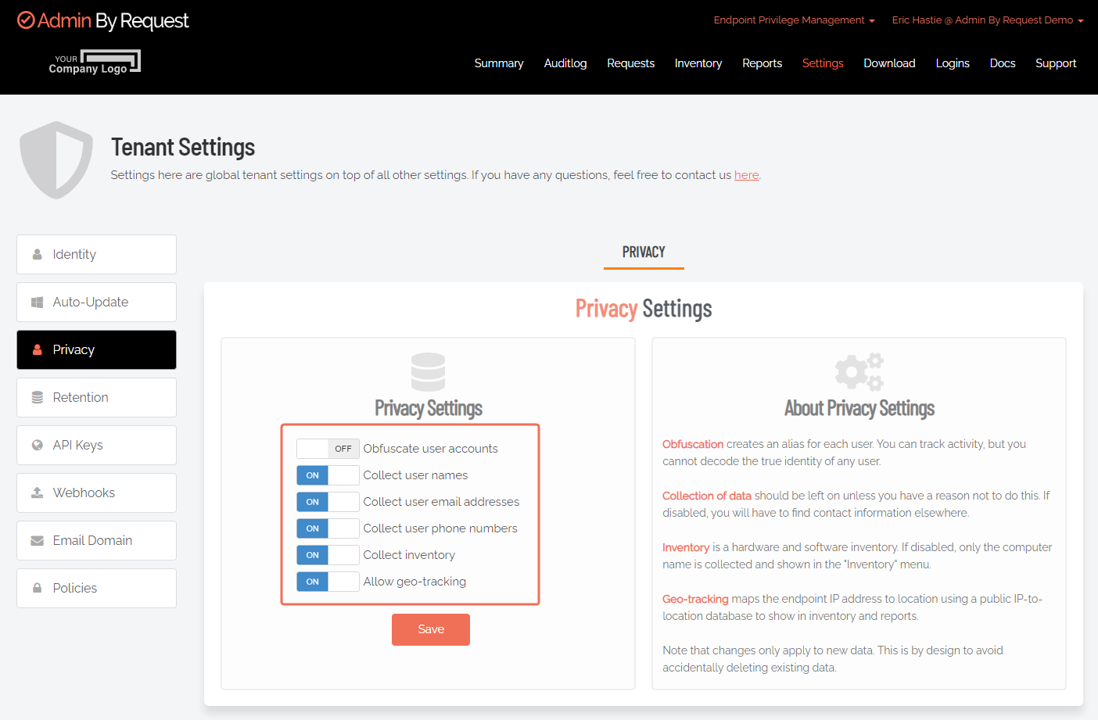Screen dimensions: 1098x720
Task: Open the Docs menu item
Action: 1002,63
